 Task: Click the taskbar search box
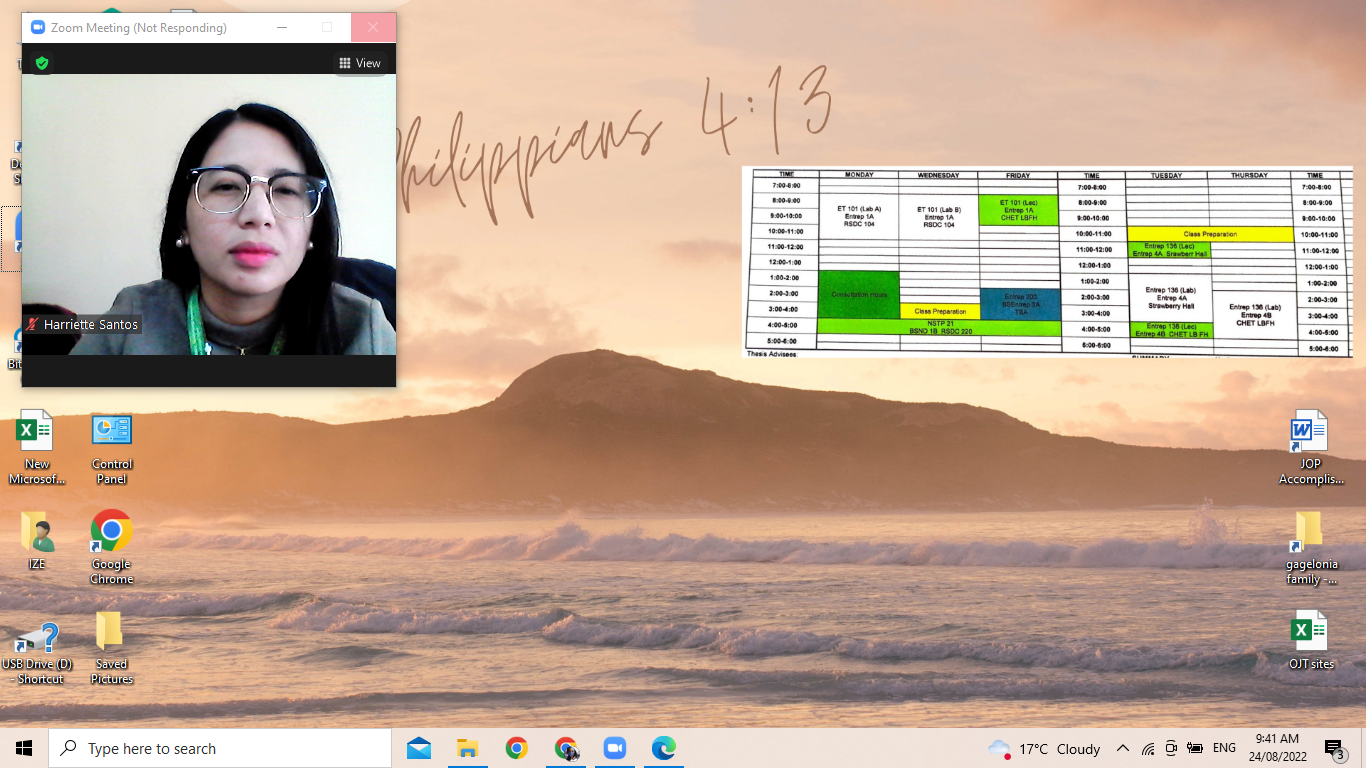(x=220, y=748)
